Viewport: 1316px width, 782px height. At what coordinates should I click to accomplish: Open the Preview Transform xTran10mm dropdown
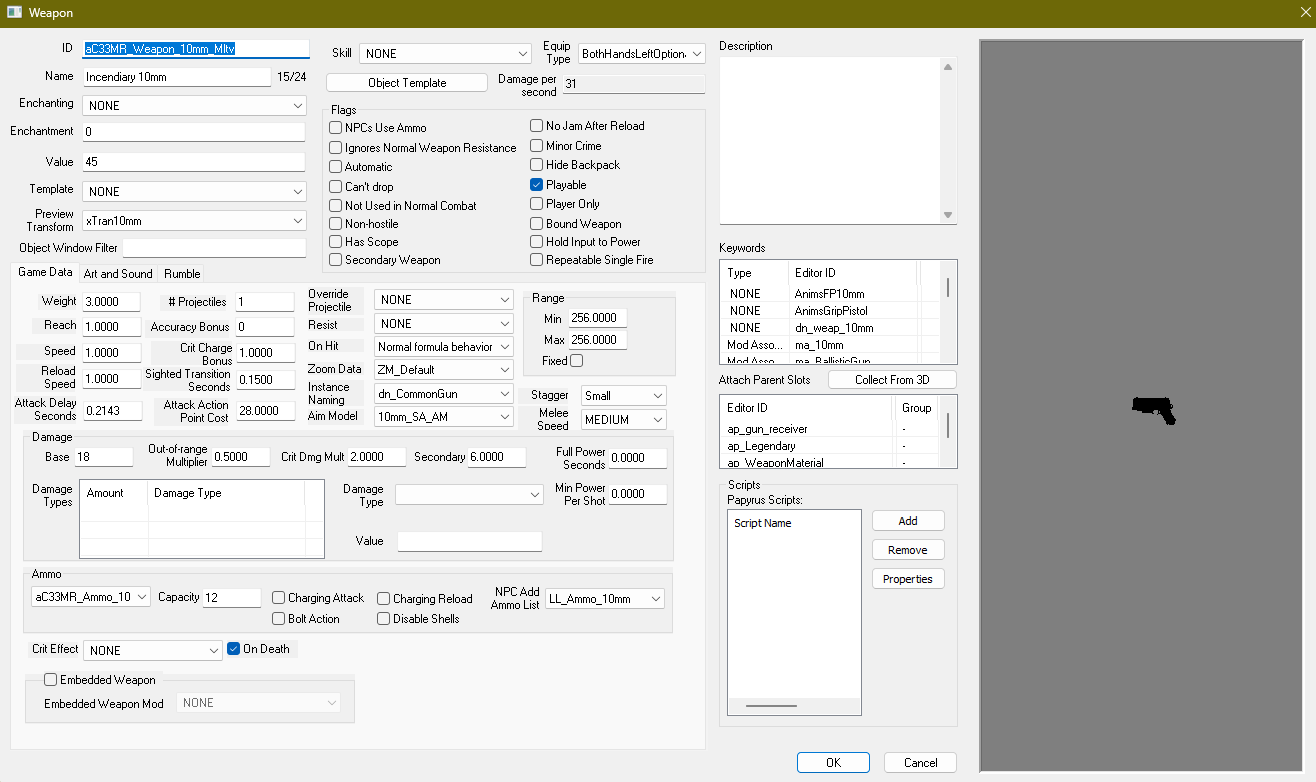(195, 220)
